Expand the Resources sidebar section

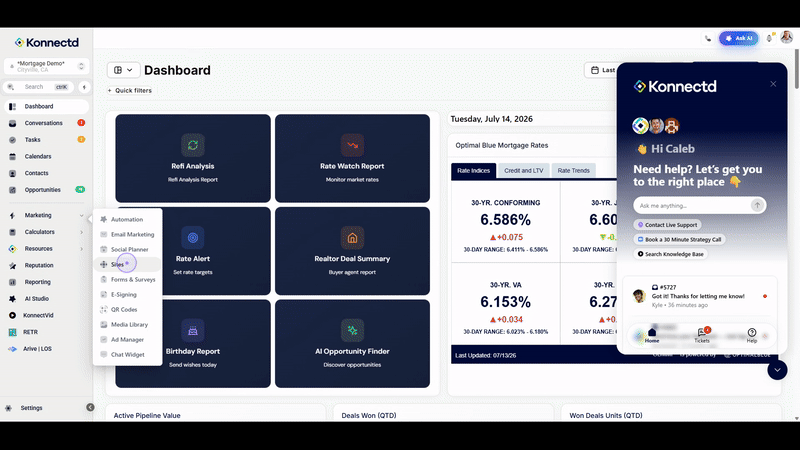pos(46,248)
